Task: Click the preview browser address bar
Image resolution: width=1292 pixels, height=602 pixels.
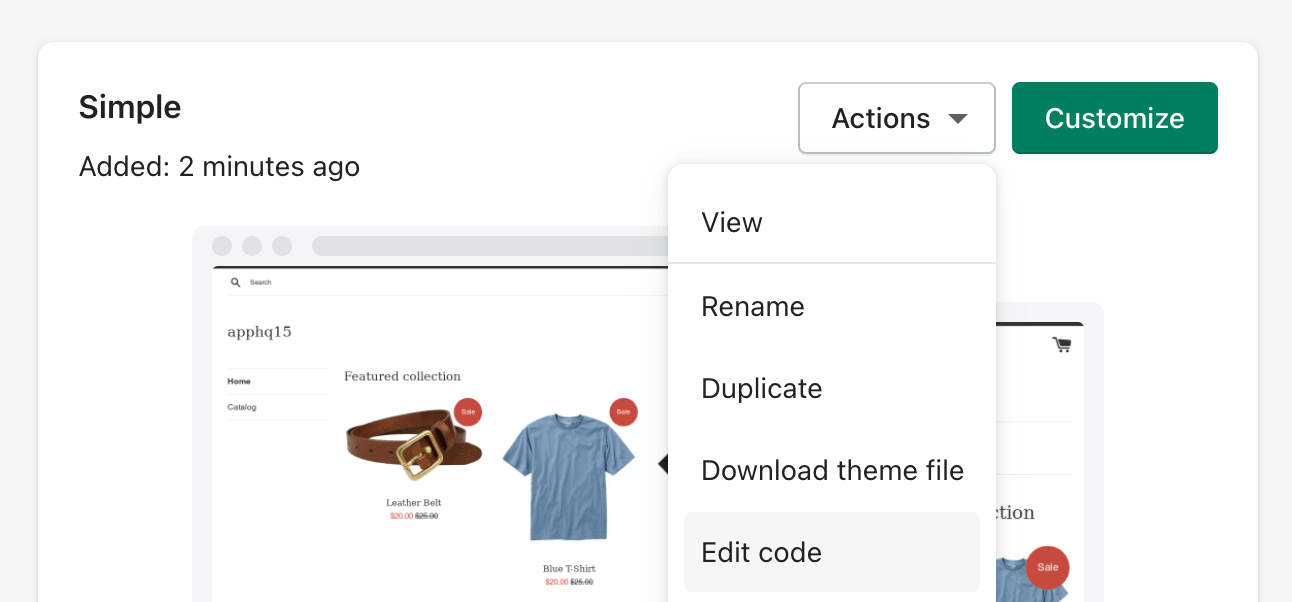Action: [x=490, y=246]
